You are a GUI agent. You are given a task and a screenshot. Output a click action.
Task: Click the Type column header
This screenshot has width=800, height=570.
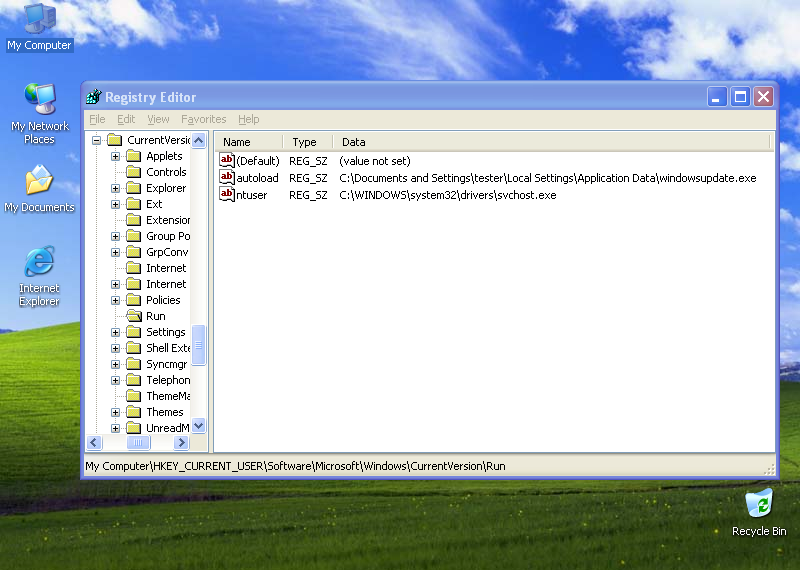308,141
